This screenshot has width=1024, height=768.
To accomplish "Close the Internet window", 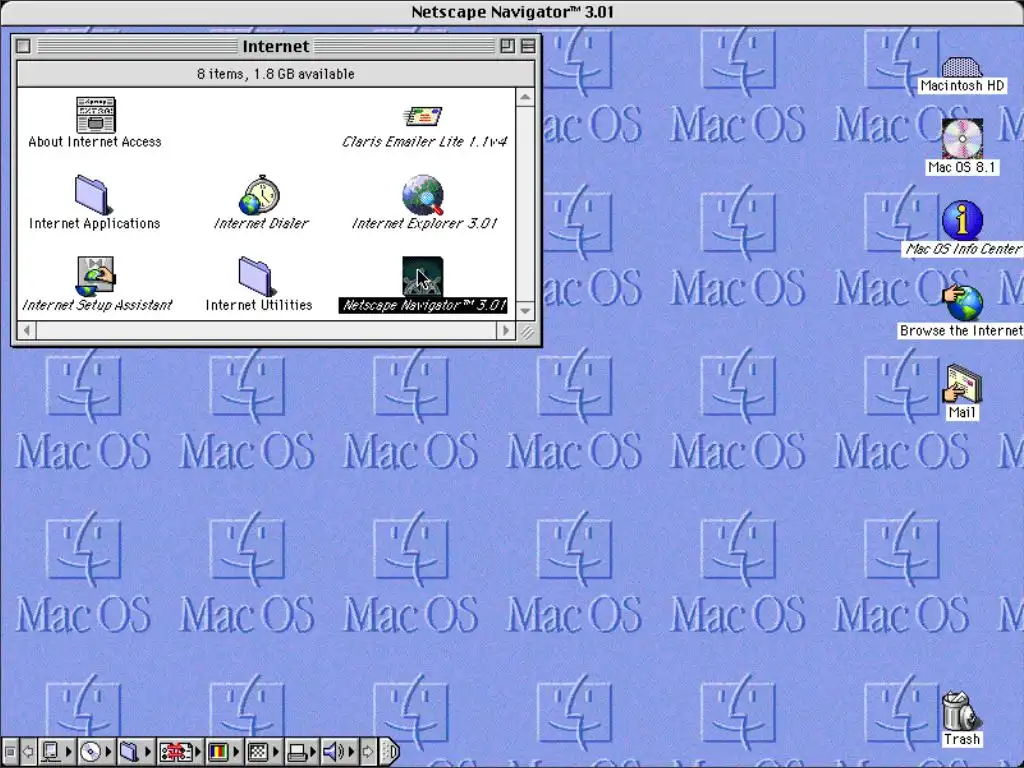I will (x=24, y=46).
